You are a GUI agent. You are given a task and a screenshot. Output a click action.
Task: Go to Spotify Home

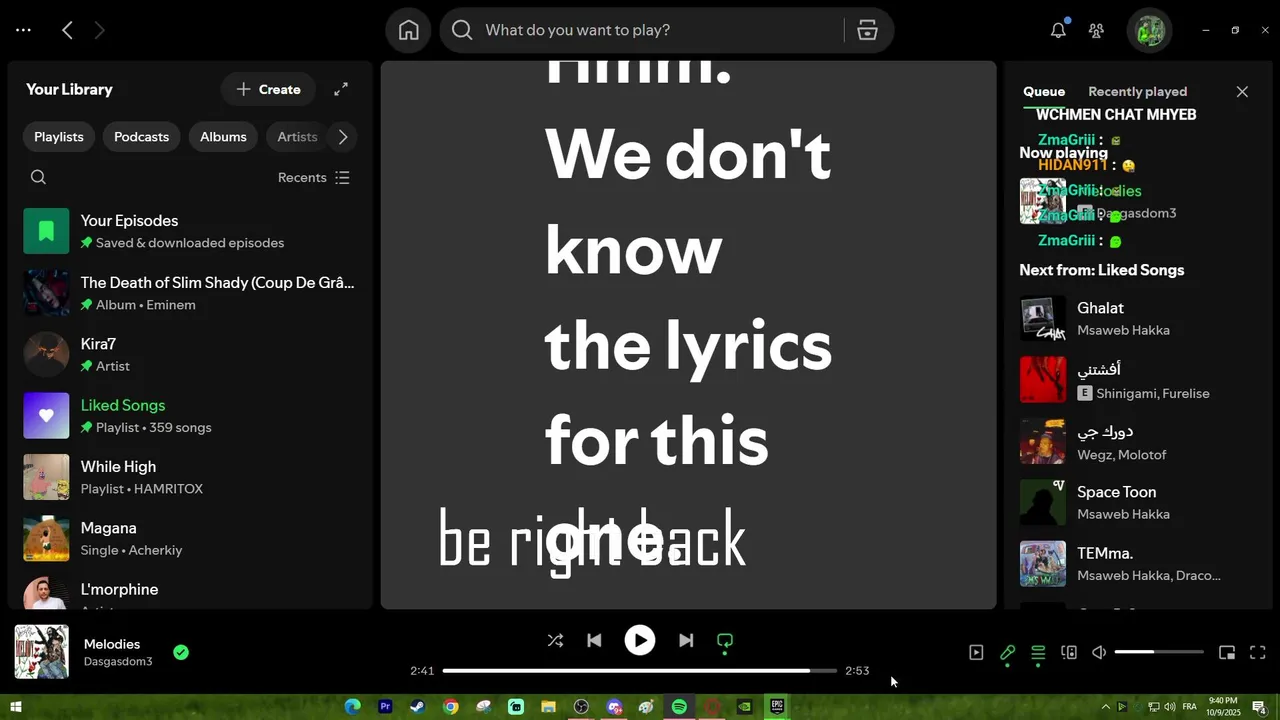(408, 30)
